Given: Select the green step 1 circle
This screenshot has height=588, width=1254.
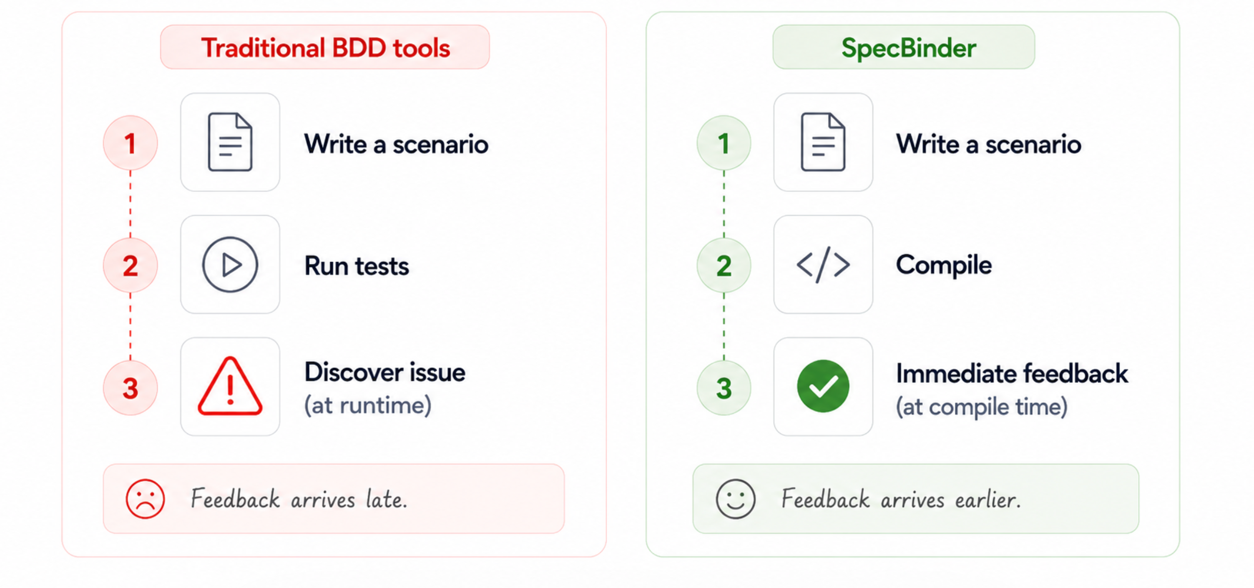Looking at the screenshot, I should [x=724, y=144].
